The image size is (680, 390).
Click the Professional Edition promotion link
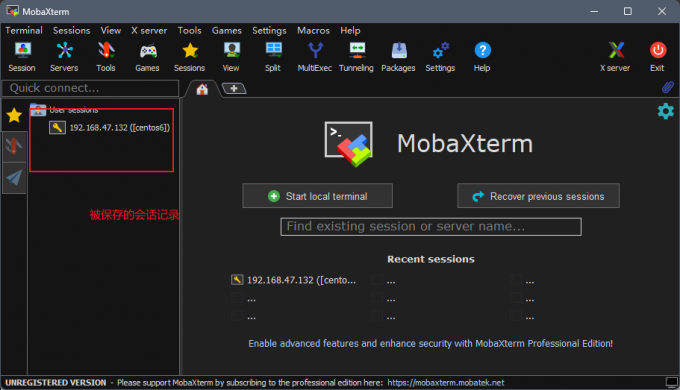click(x=430, y=343)
